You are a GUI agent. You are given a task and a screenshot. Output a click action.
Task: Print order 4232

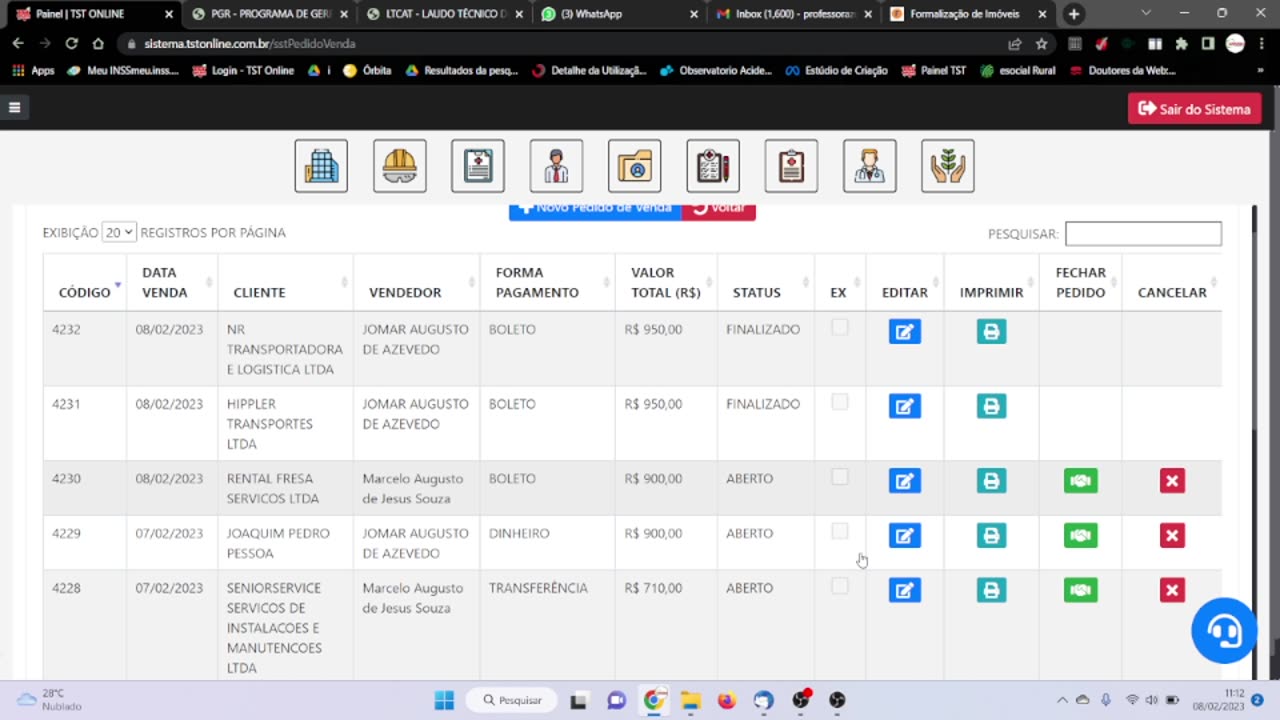point(991,331)
